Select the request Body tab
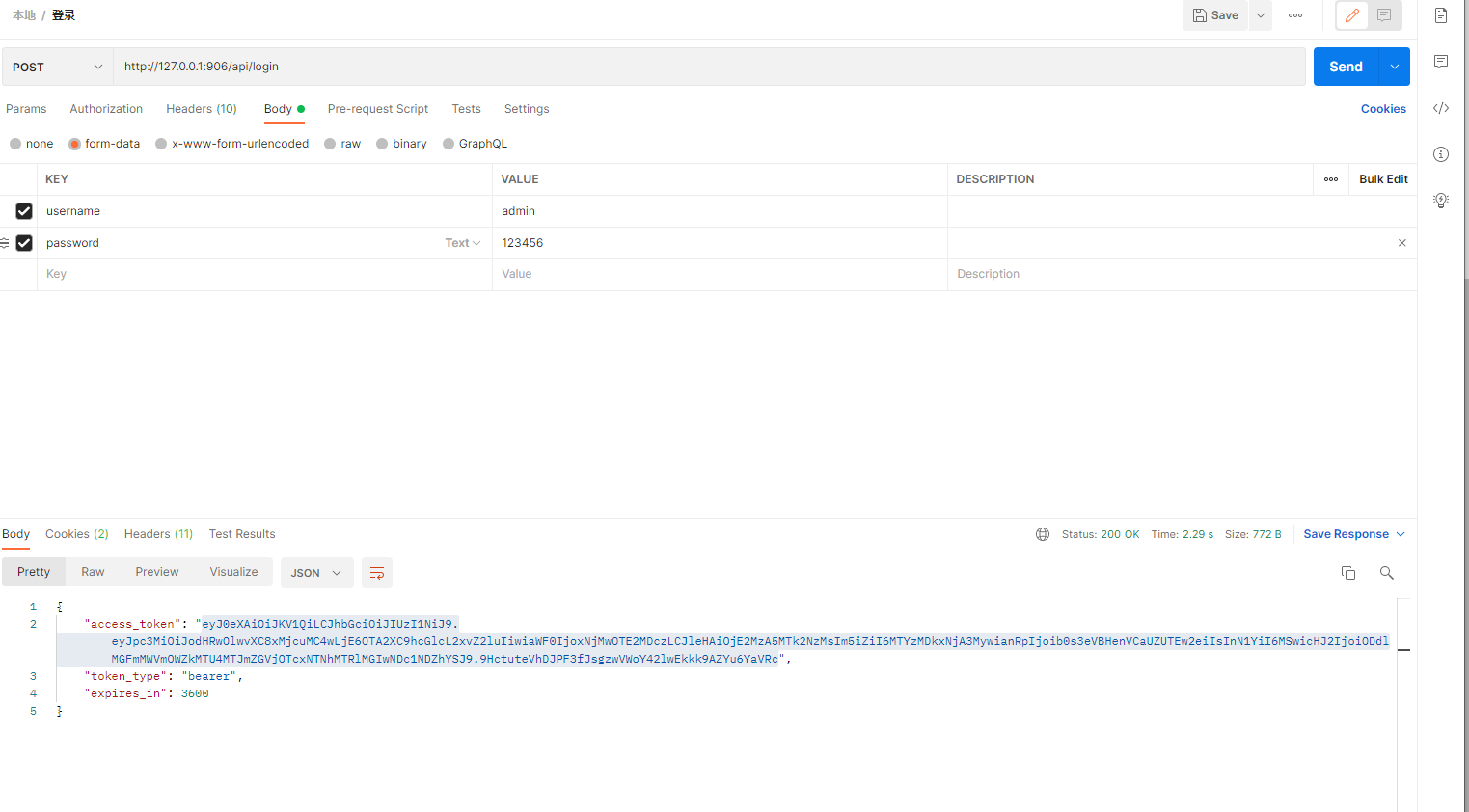 284,109
